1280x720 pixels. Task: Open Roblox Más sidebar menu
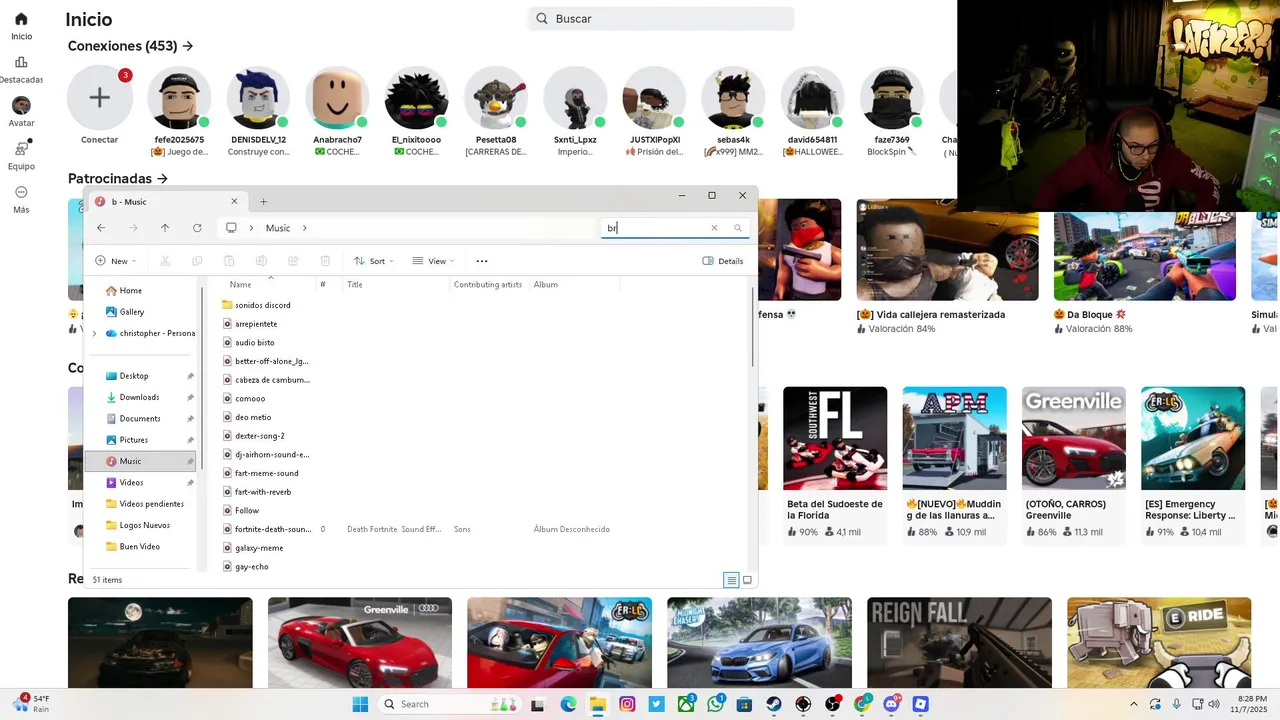pos(21,199)
